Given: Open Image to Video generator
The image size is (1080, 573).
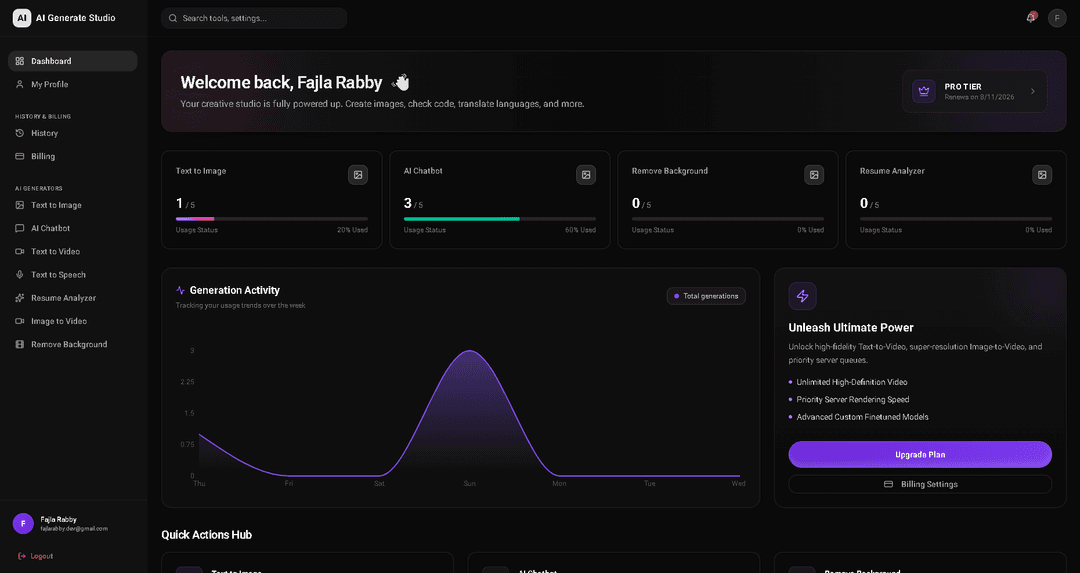Looking at the screenshot, I should (73, 321).
